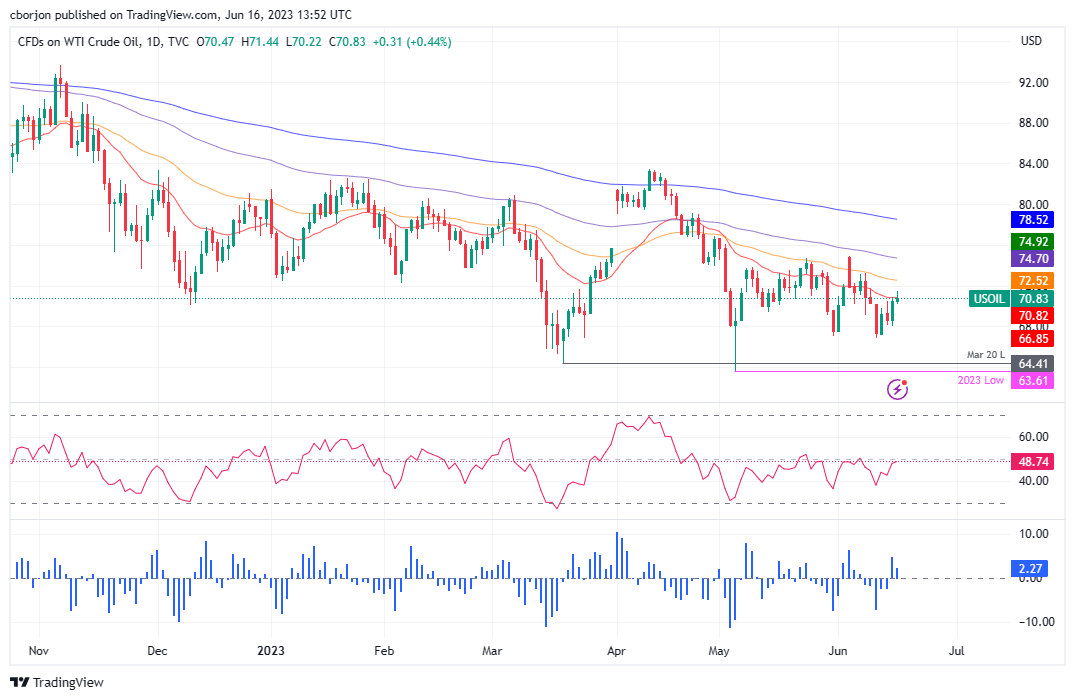
Task: Toggle the green moving average label 74.92
Action: [1032, 242]
